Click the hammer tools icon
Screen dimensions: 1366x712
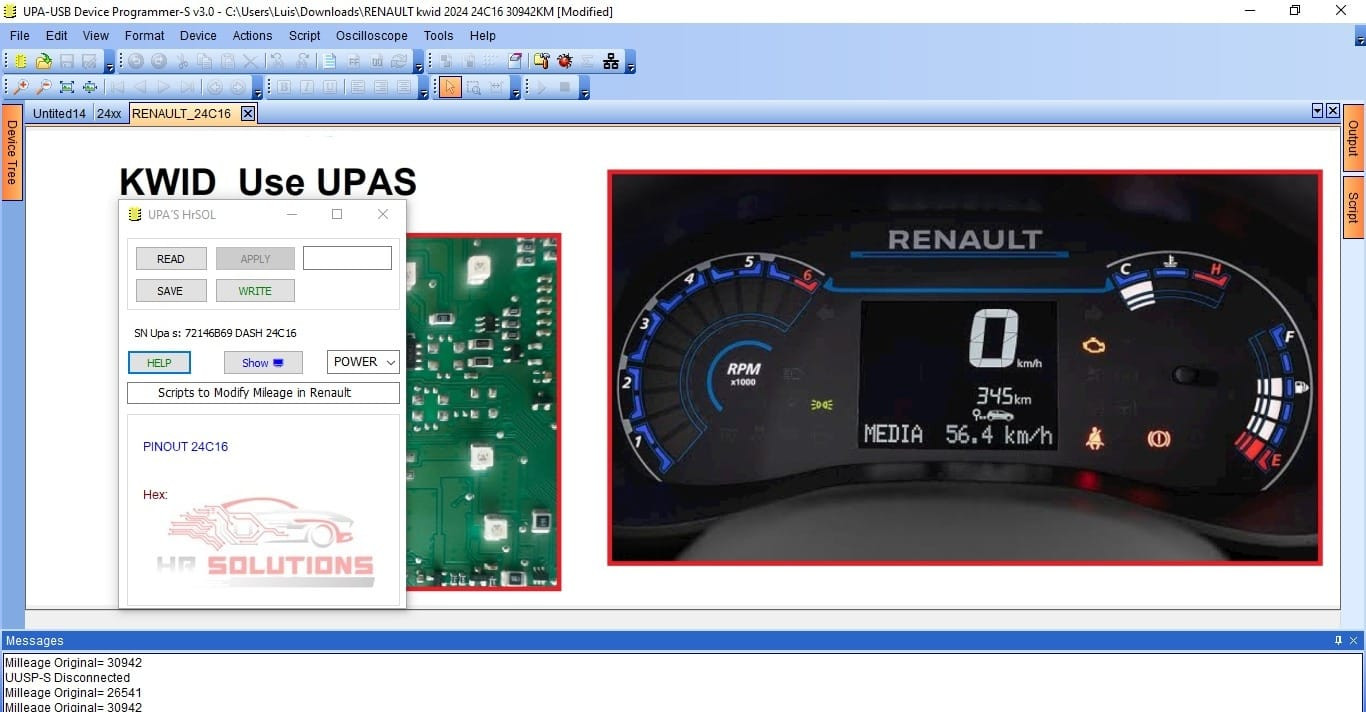[x=541, y=61]
